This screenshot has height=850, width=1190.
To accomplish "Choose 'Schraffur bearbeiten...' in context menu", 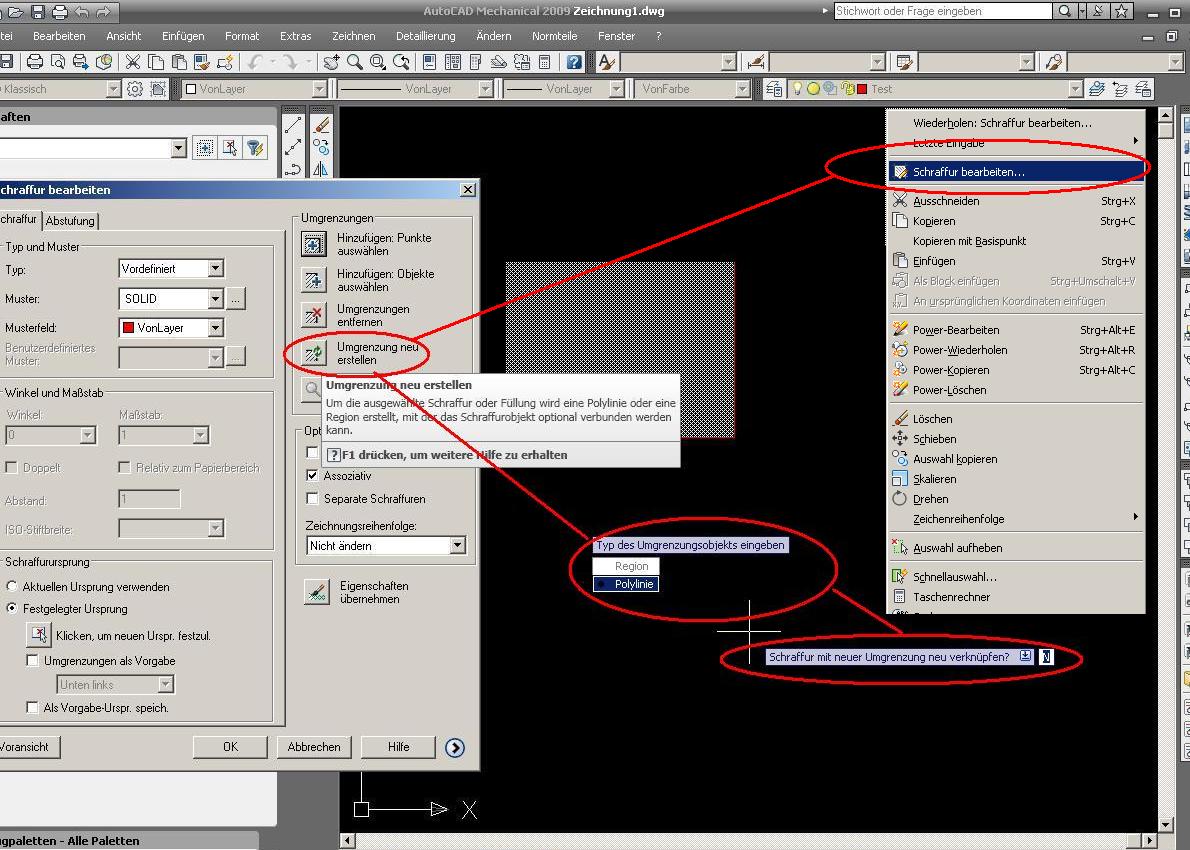I will point(1016,172).
